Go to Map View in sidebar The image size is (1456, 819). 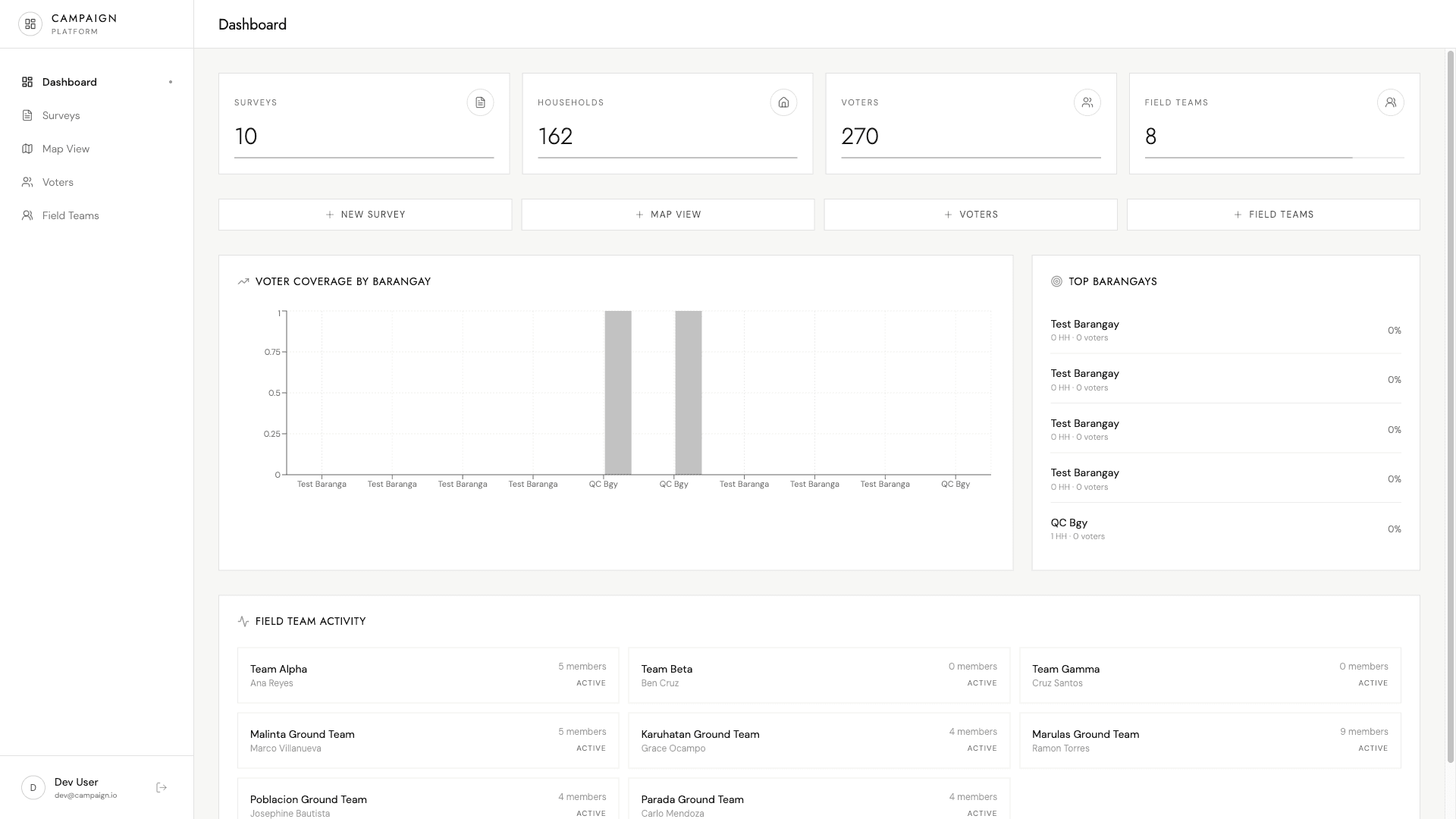[97, 149]
